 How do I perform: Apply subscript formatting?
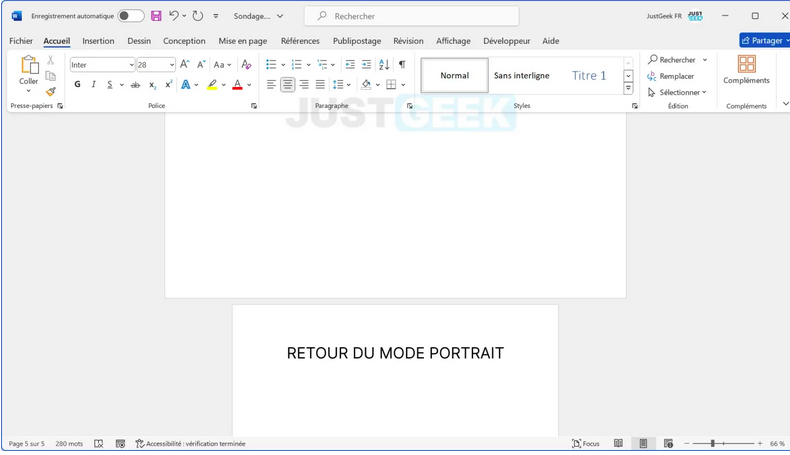152,85
